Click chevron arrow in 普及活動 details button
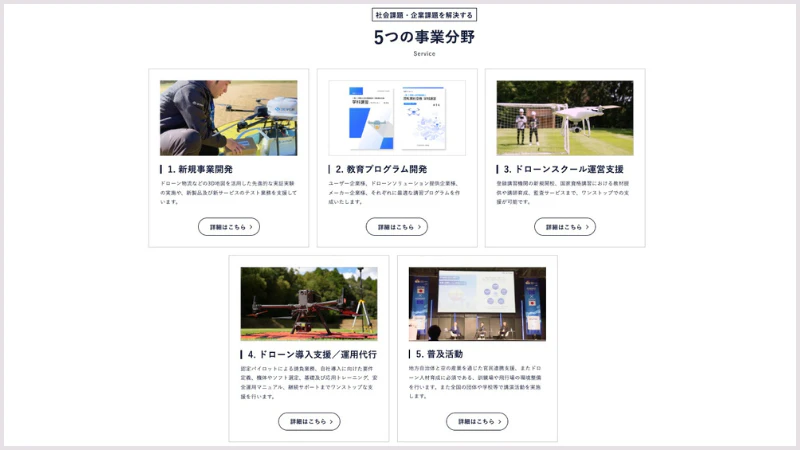Viewport: 800px width, 450px height. click(499, 421)
